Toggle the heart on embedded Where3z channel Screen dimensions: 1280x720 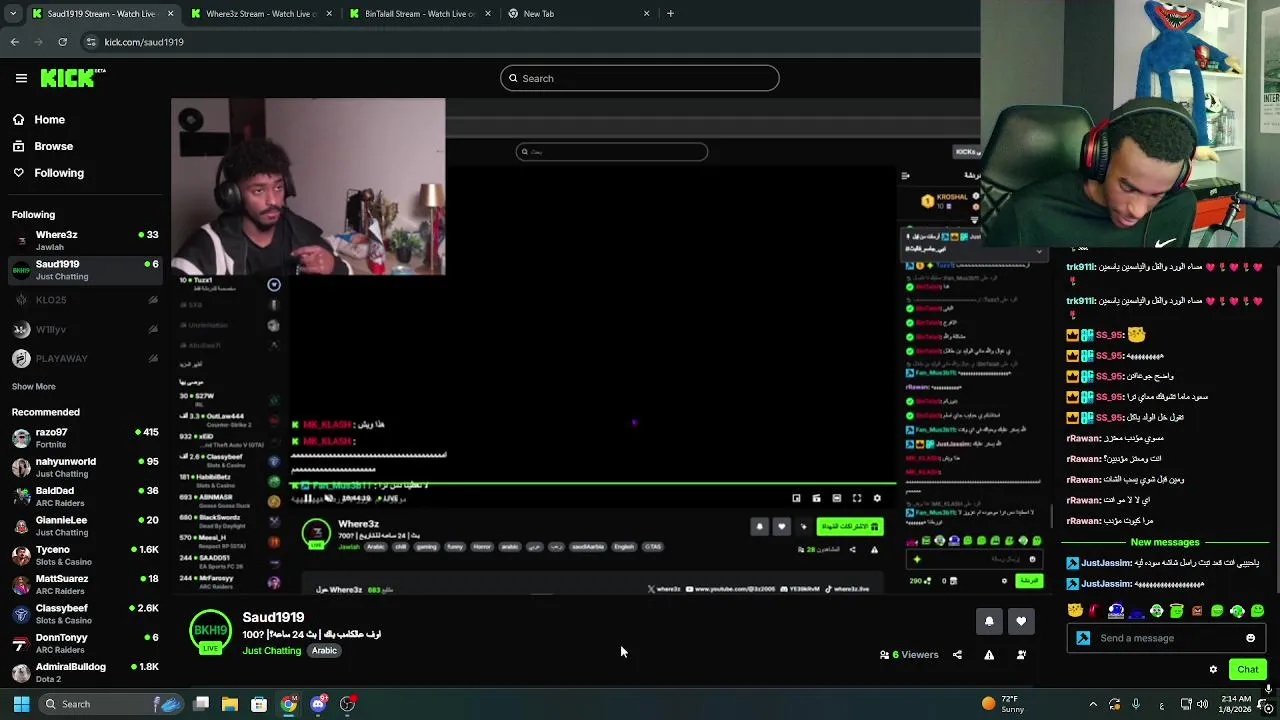[782, 526]
